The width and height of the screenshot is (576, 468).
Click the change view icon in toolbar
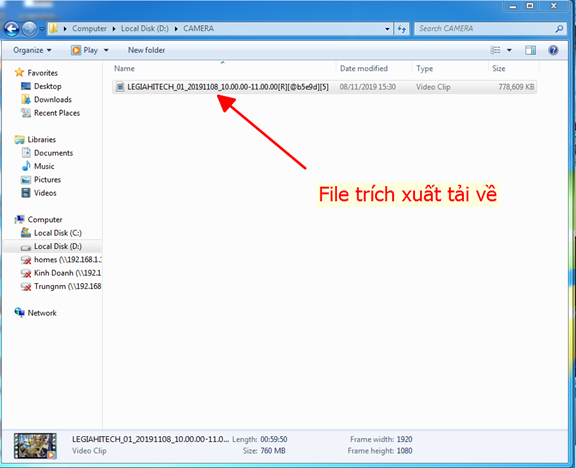(x=495, y=50)
